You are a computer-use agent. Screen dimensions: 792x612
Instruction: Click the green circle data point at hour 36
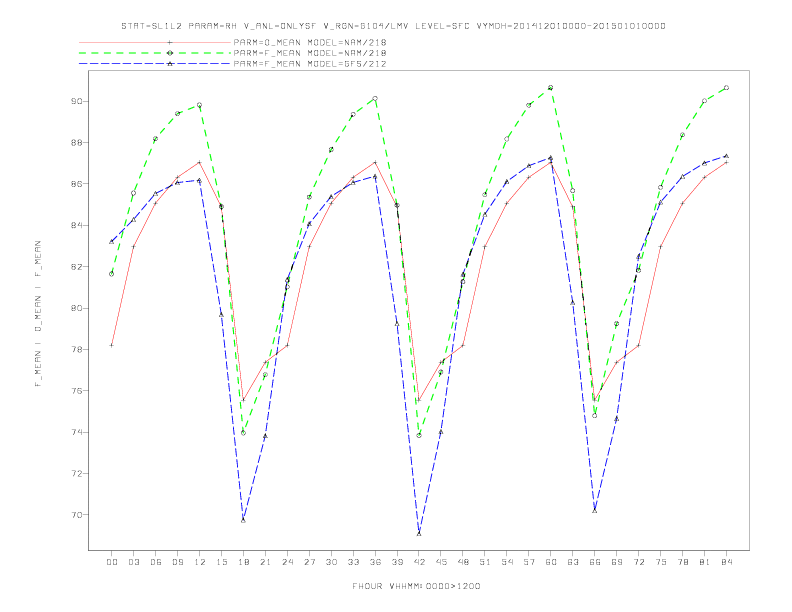[375, 98]
